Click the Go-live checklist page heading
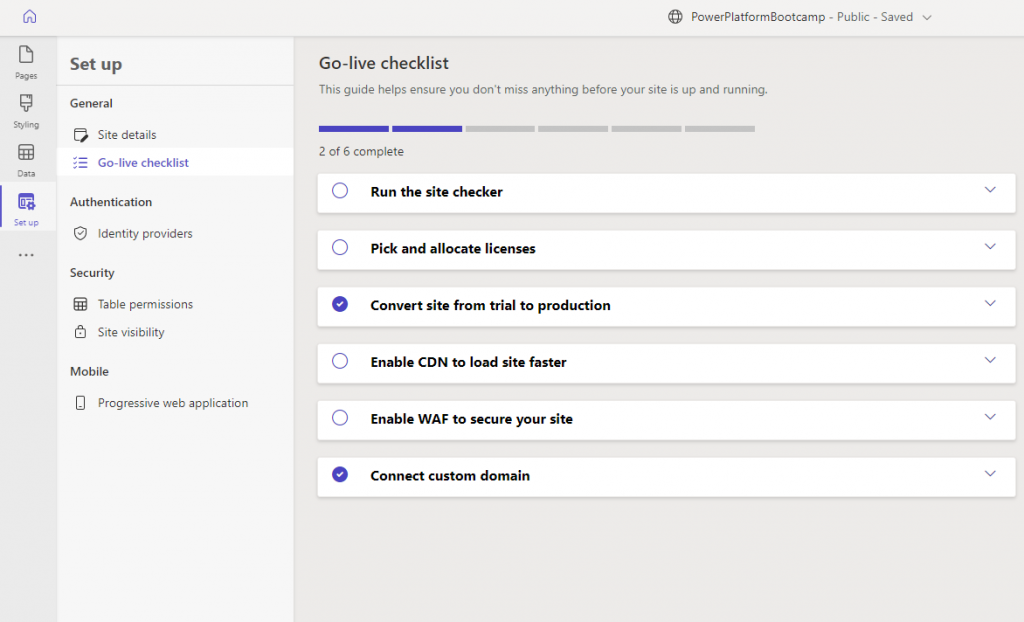1024x622 pixels. 383,63
